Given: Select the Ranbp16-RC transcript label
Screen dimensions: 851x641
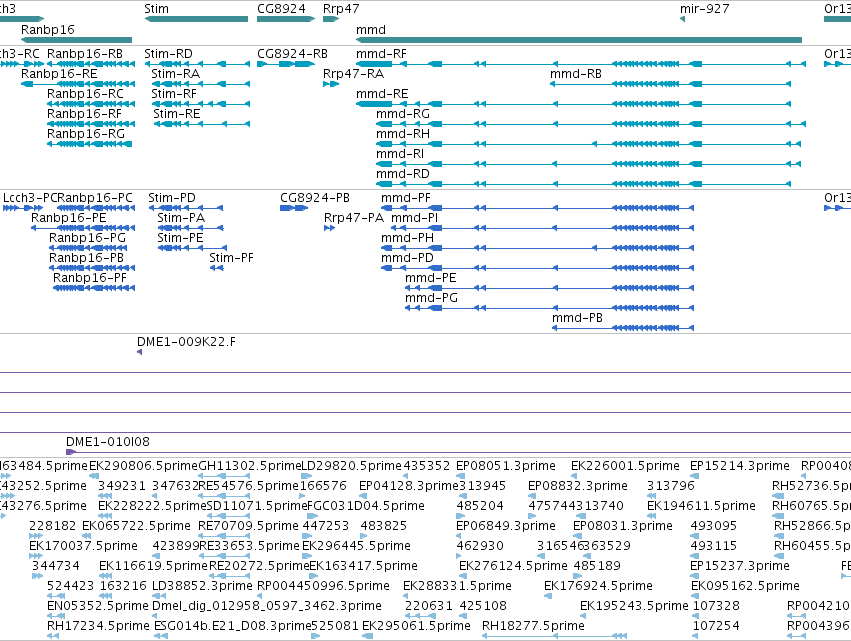Looking at the screenshot, I should pos(85,94).
